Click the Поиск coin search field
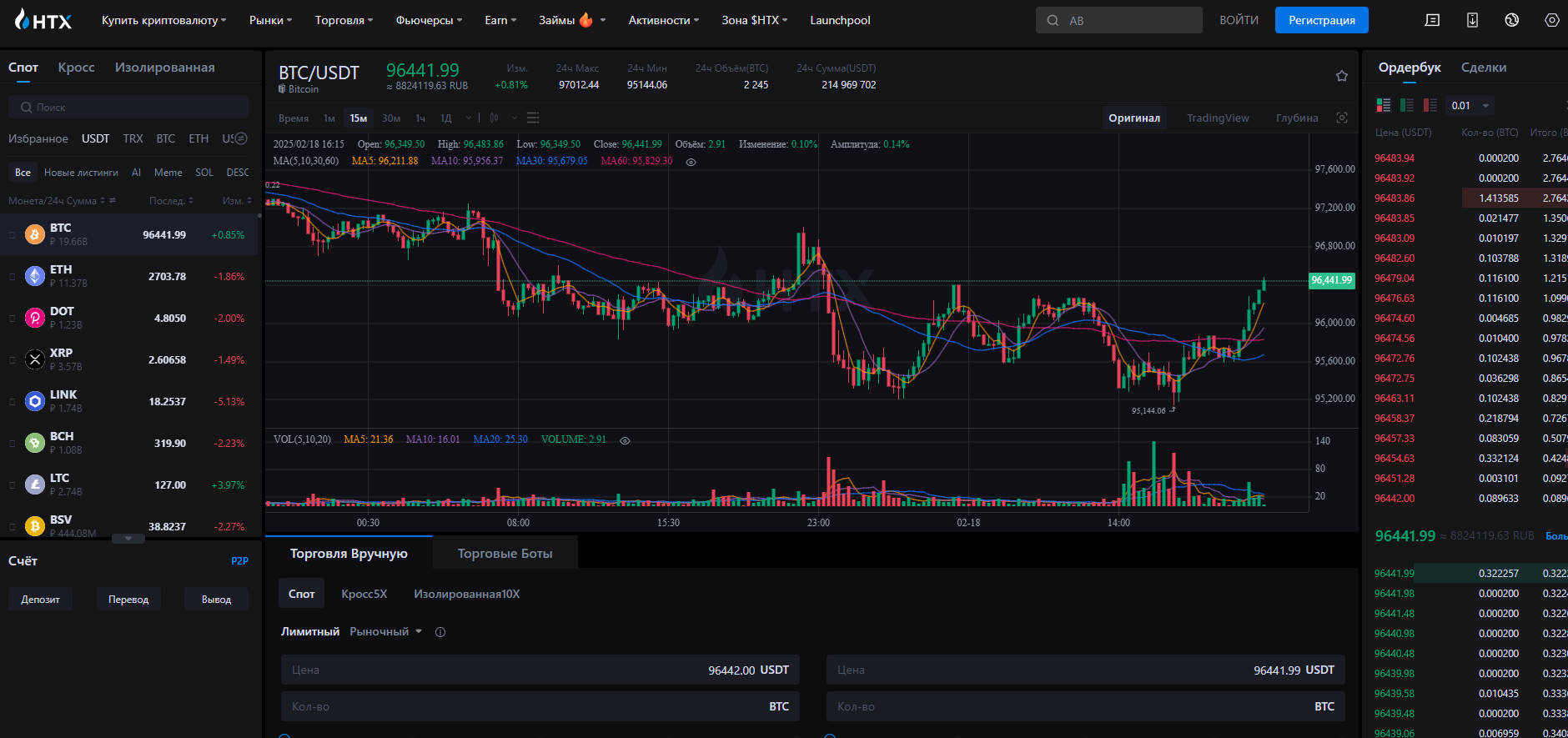1568x738 pixels. [128, 107]
